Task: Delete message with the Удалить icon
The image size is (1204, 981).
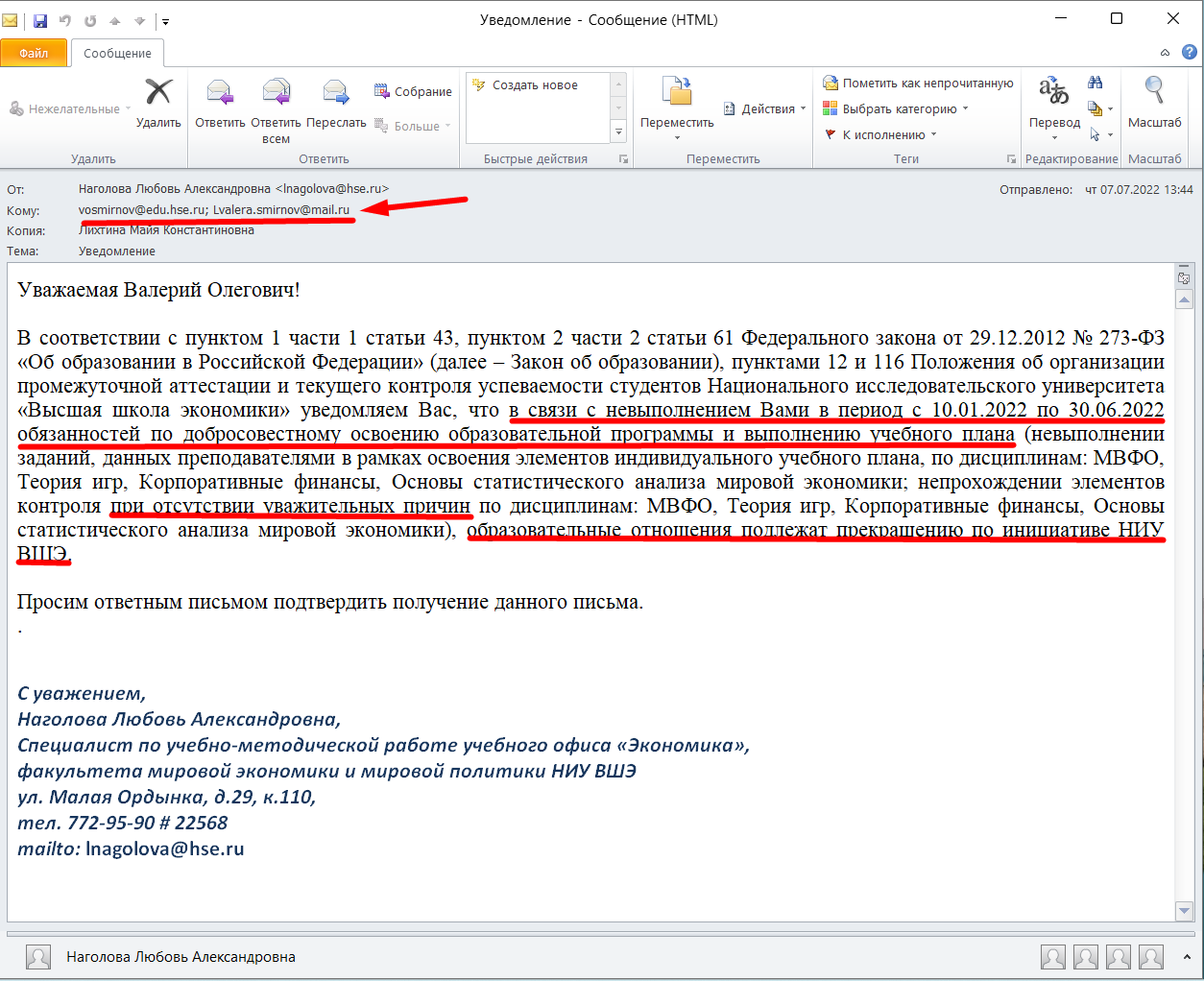Action: [158, 104]
